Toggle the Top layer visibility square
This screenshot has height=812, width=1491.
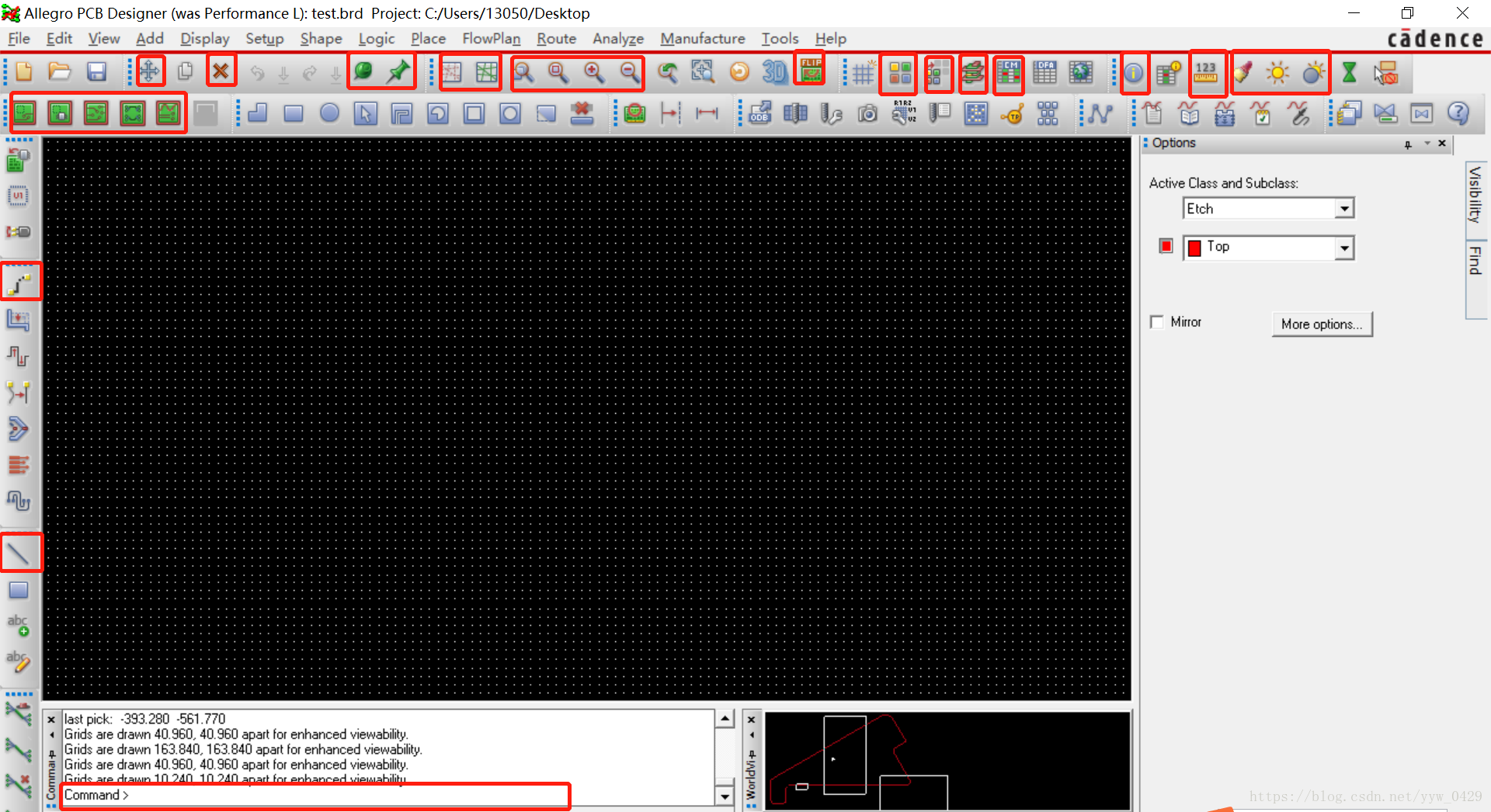pos(1166,246)
